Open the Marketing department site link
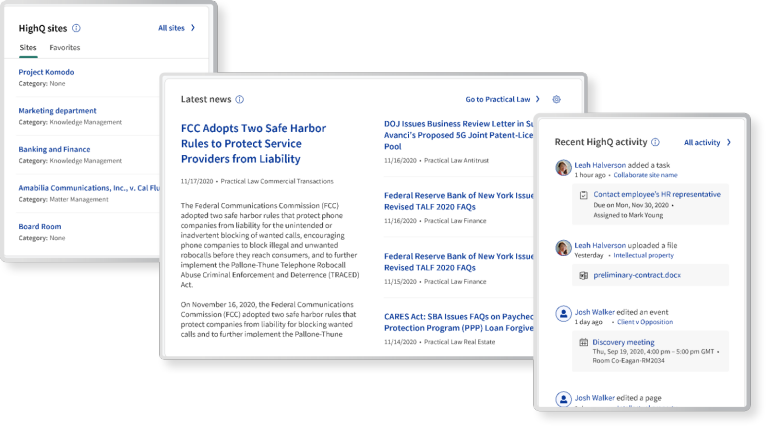The width and height of the screenshot is (768, 432). point(57,111)
